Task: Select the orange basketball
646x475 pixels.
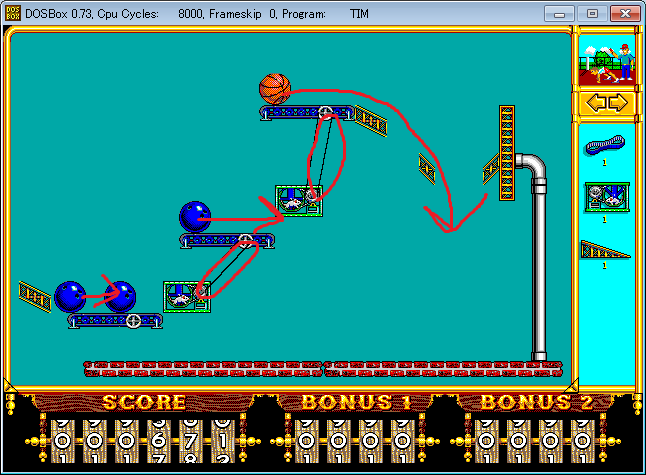Action: coord(275,89)
